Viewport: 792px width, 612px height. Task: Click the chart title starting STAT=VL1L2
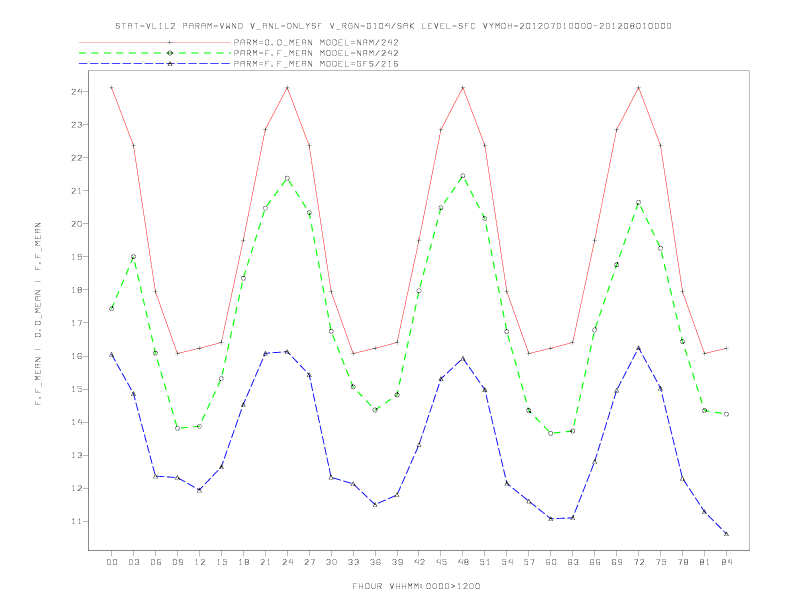393,26
